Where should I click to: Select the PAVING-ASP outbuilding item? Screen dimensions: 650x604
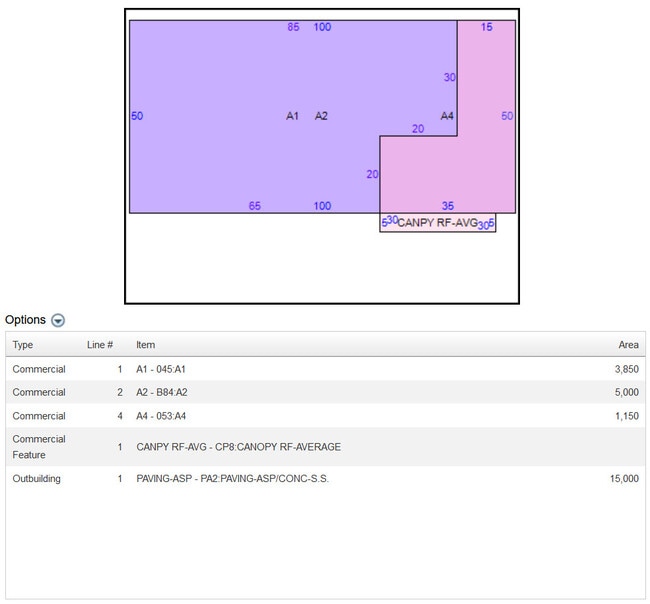click(x=232, y=479)
